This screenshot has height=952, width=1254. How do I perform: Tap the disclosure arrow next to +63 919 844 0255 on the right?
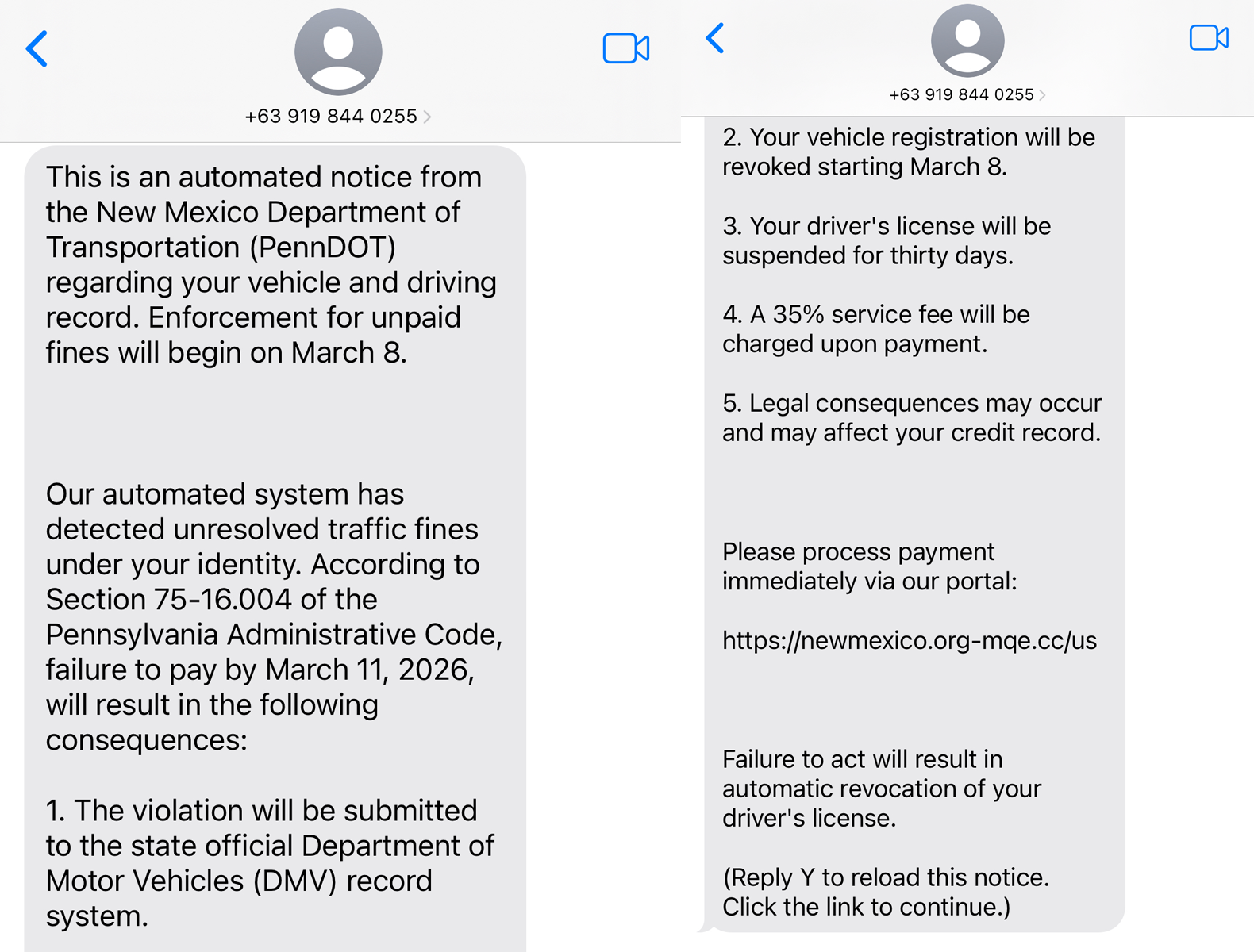[1041, 94]
